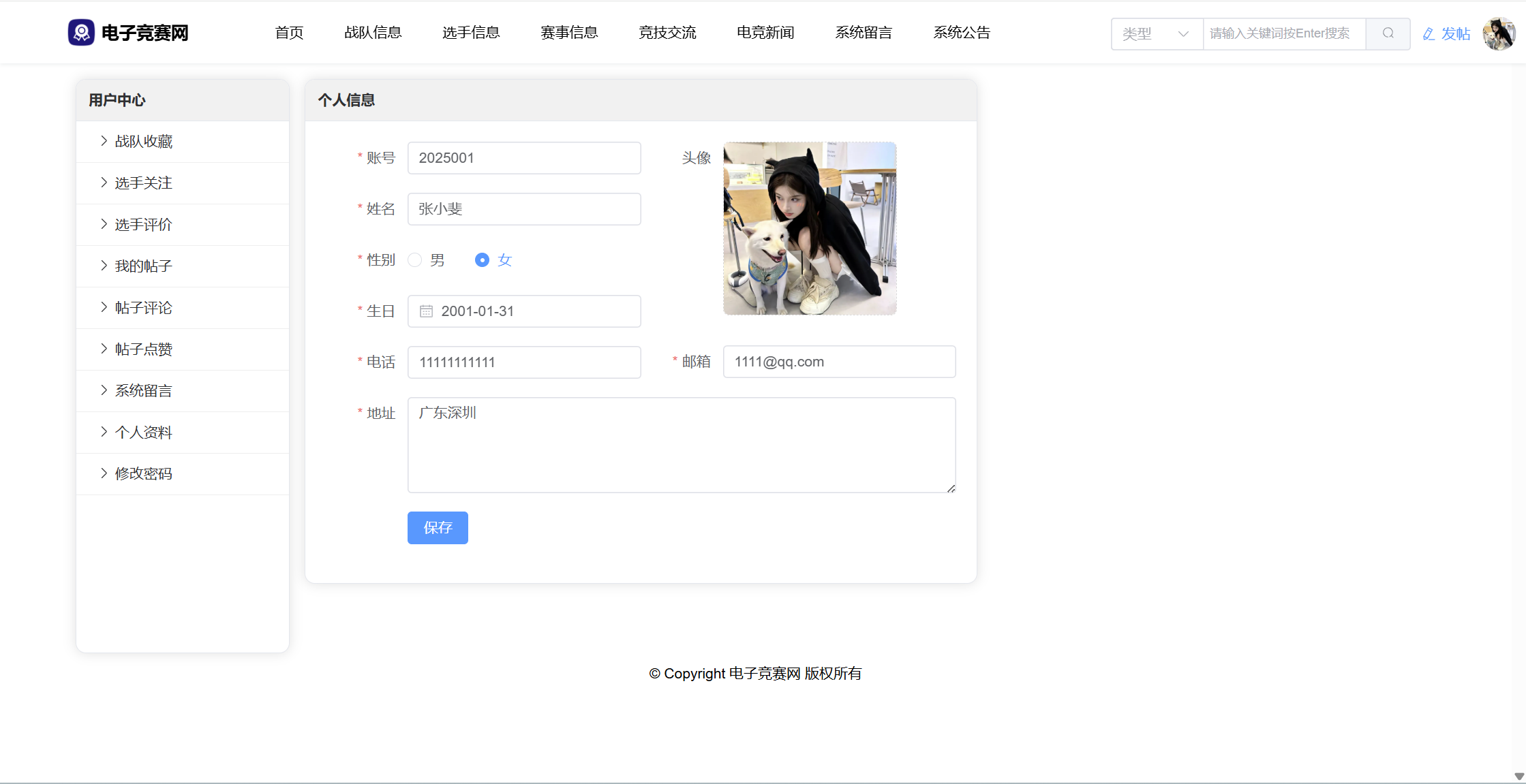Click the 发帖 link
Image resolution: width=1526 pixels, height=784 pixels.
[1455, 34]
